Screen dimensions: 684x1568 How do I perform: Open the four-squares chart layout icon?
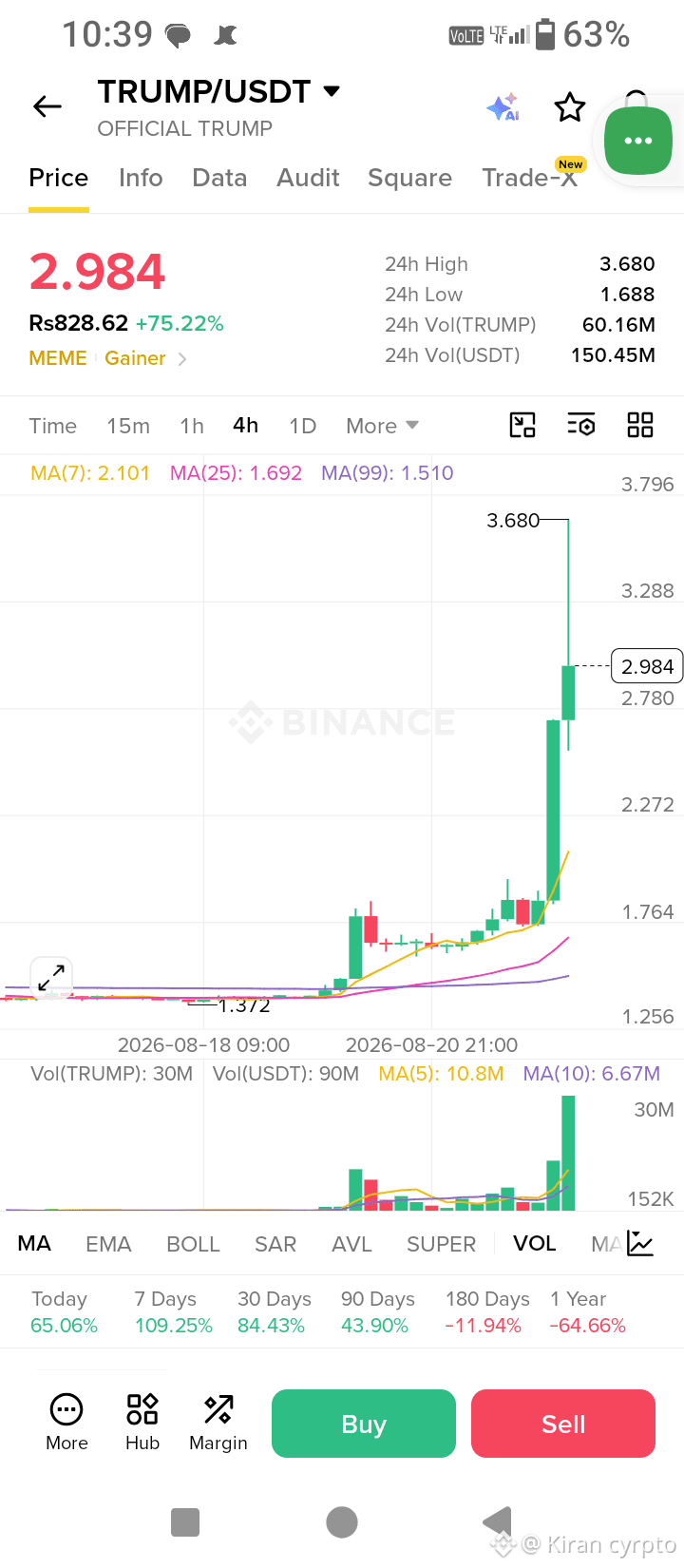(640, 425)
